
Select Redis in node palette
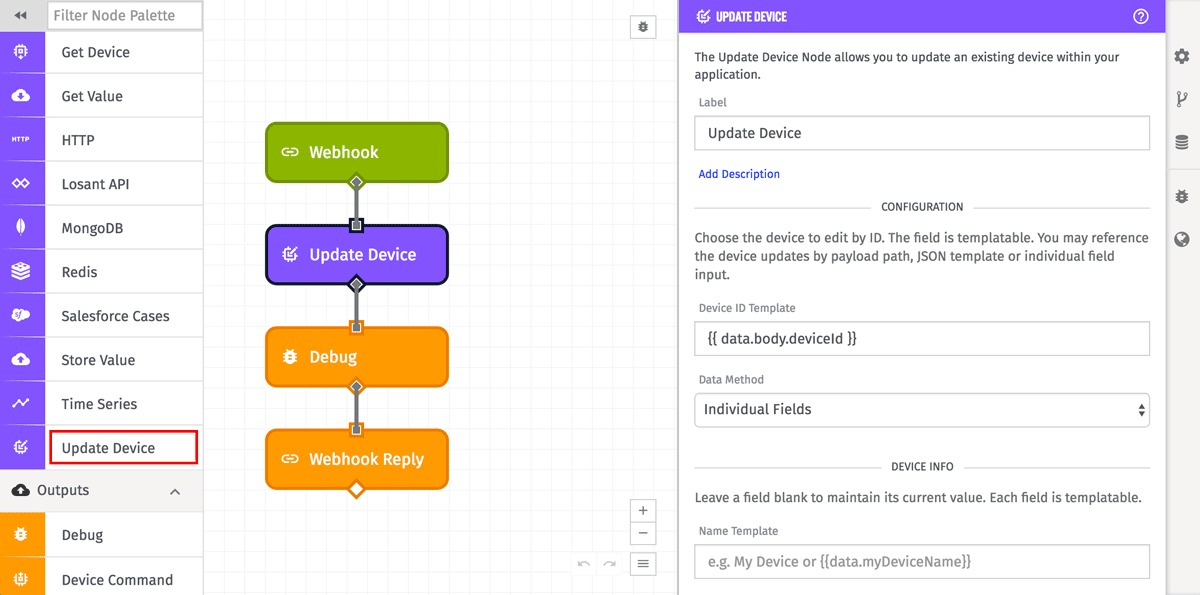point(79,272)
